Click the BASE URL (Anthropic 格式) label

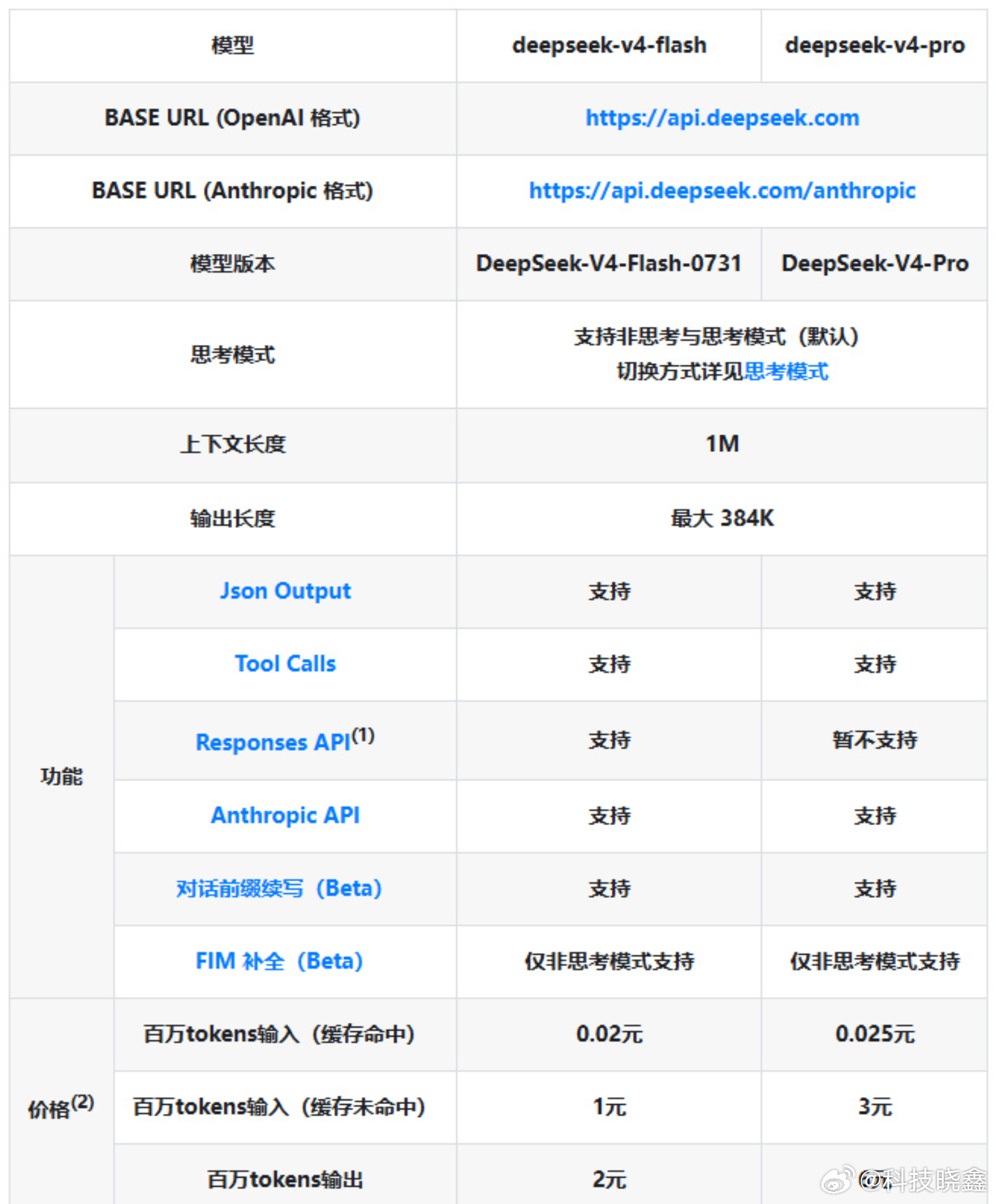click(x=233, y=191)
